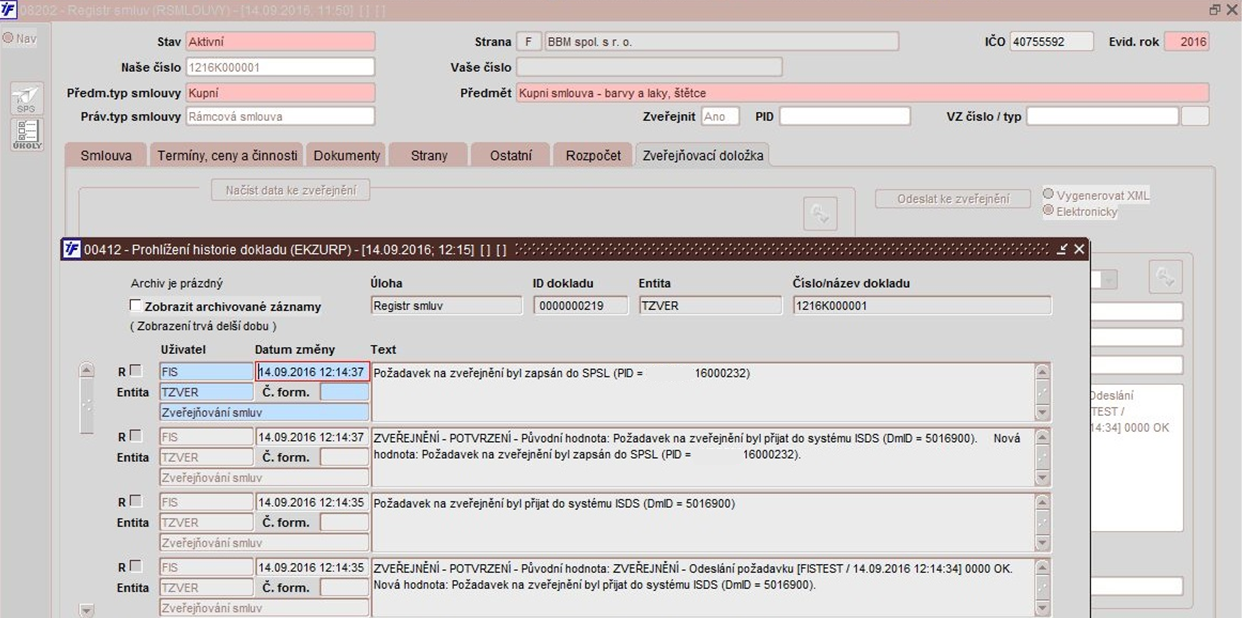Select Vygenerovat XML radio button
Image resolution: width=1242 pixels, height=618 pixels.
pos(1048,195)
